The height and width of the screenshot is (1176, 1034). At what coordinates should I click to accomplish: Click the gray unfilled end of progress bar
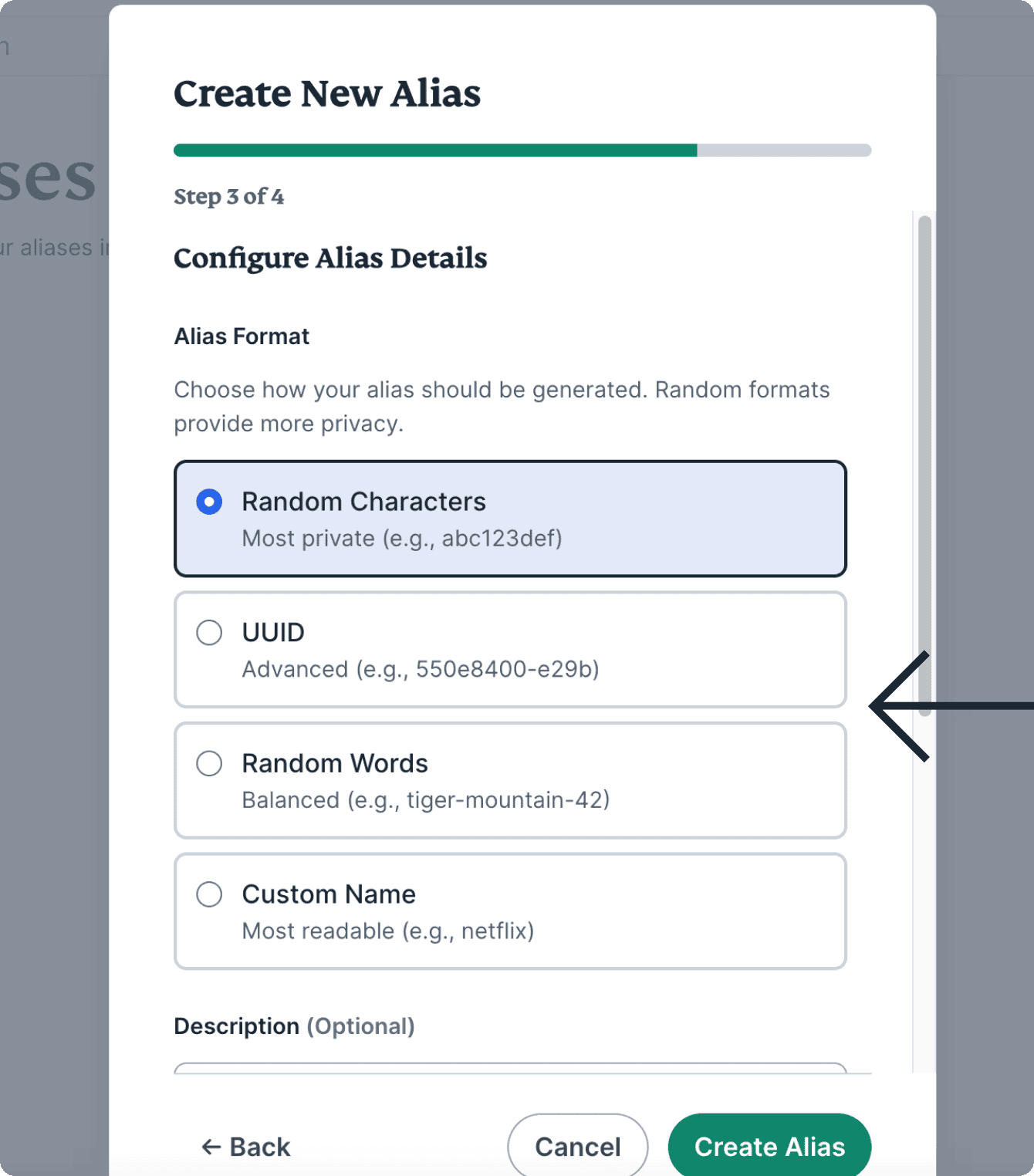click(784, 150)
